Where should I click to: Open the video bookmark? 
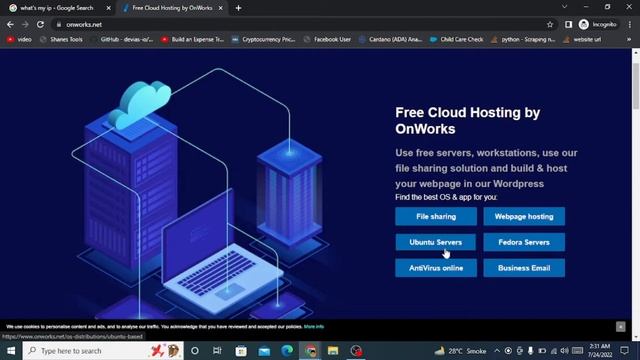tap(19, 40)
